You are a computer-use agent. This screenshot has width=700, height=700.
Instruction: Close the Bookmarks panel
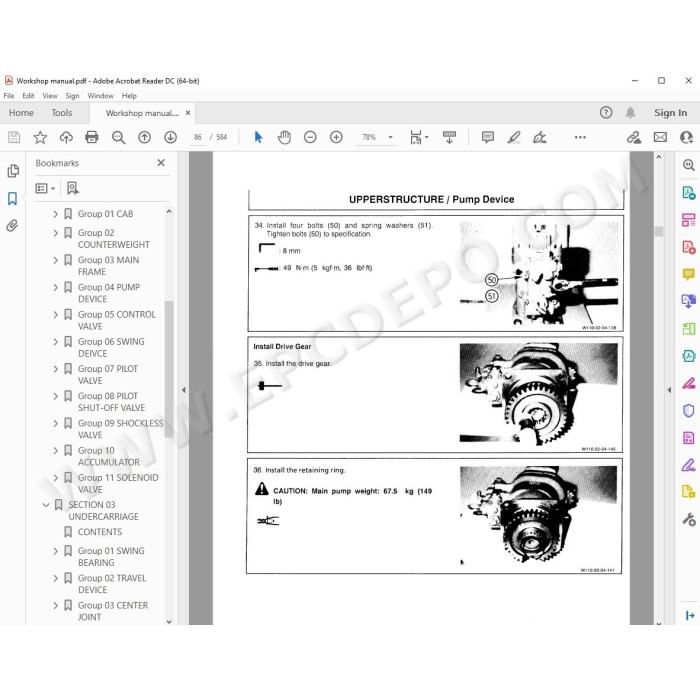[x=161, y=163]
